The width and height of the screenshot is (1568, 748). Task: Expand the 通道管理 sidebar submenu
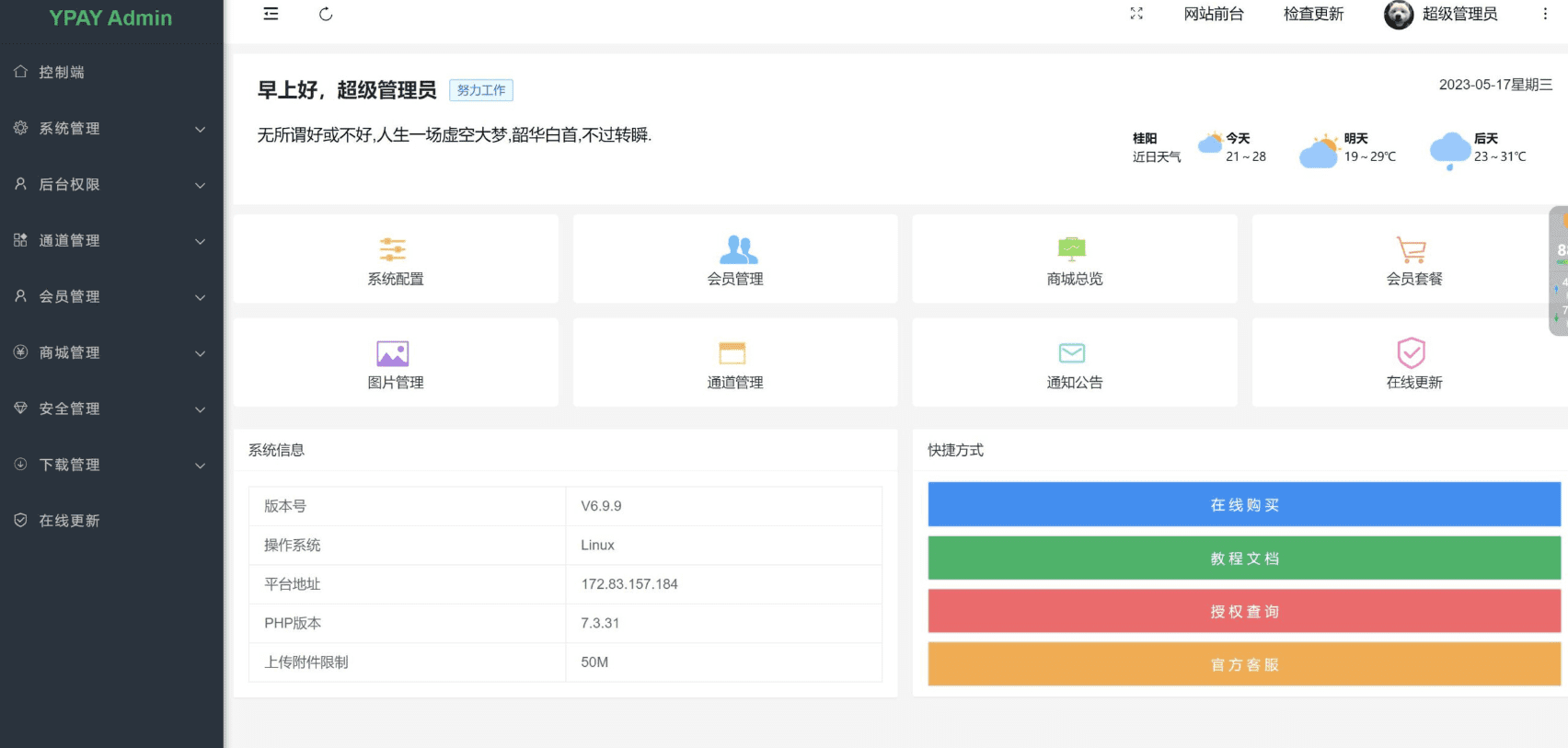pos(110,241)
